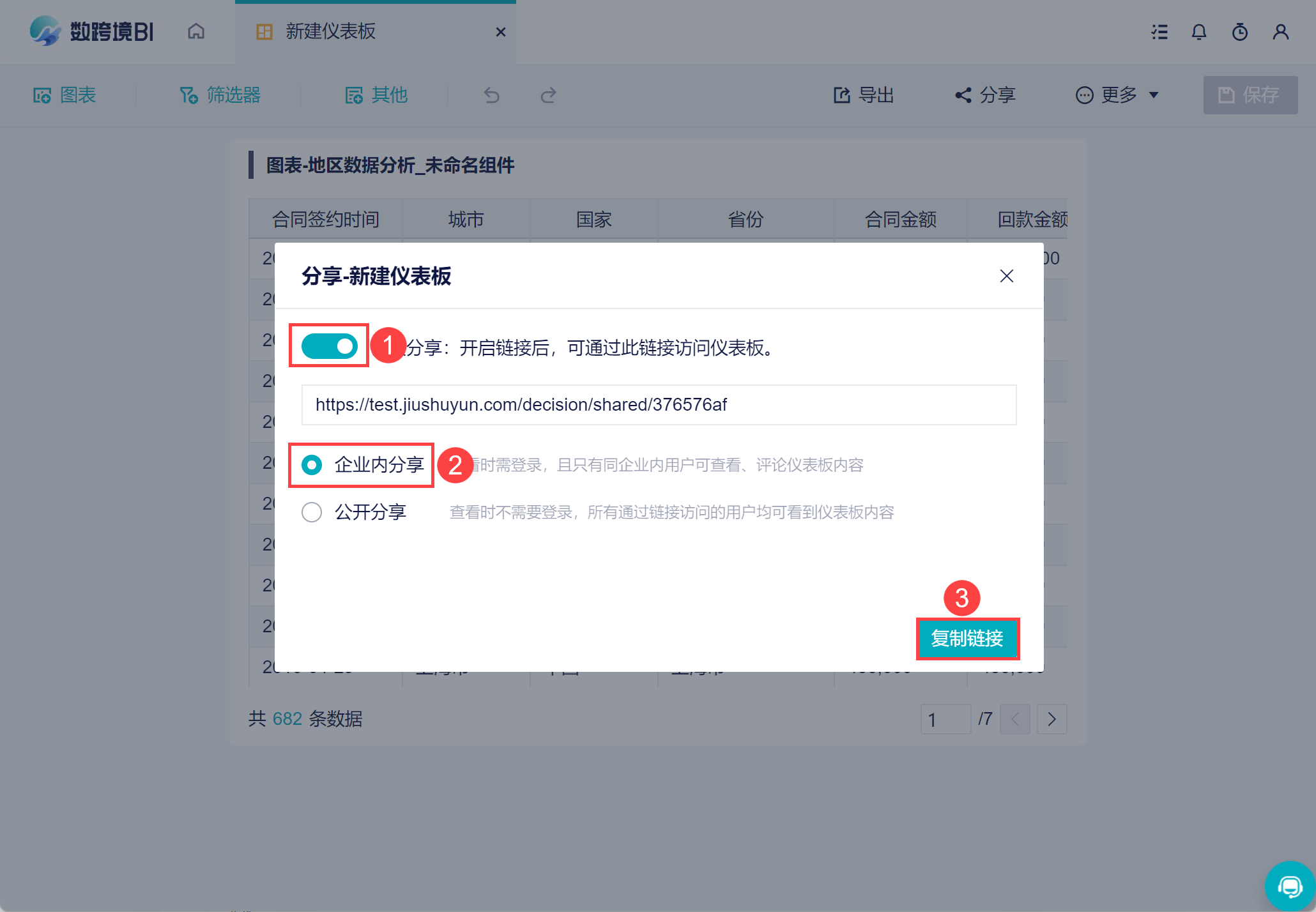Image resolution: width=1316 pixels, height=912 pixels.
Task: Switch to the 新建仪表板 tab
Action: pyautogui.click(x=331, y=32)
